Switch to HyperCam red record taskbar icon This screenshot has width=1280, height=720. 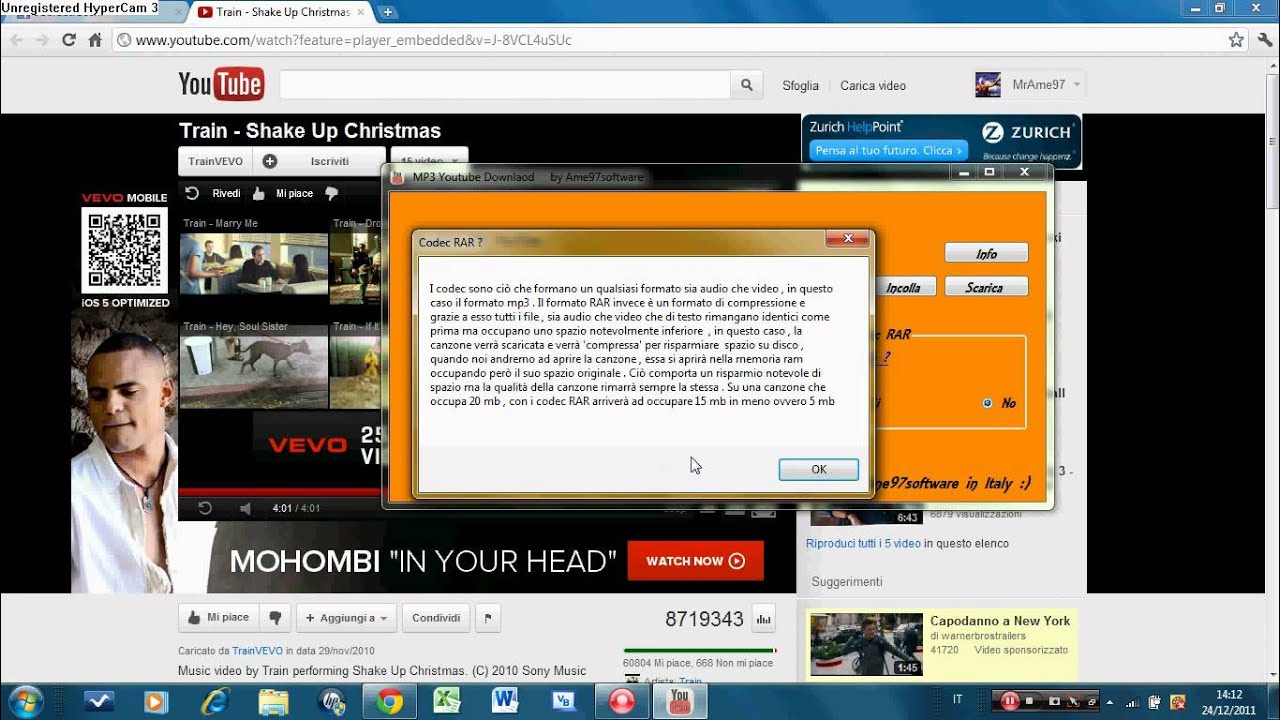click(x=622, y=702)
